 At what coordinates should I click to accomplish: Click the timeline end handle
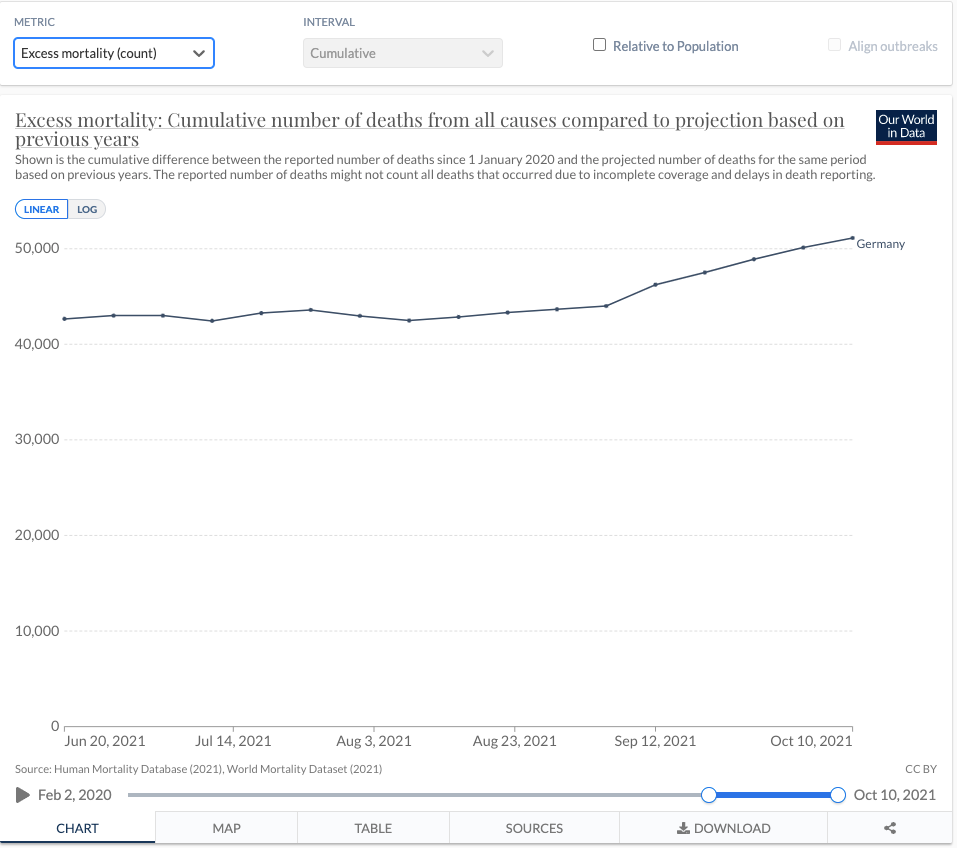click(838, 795)
